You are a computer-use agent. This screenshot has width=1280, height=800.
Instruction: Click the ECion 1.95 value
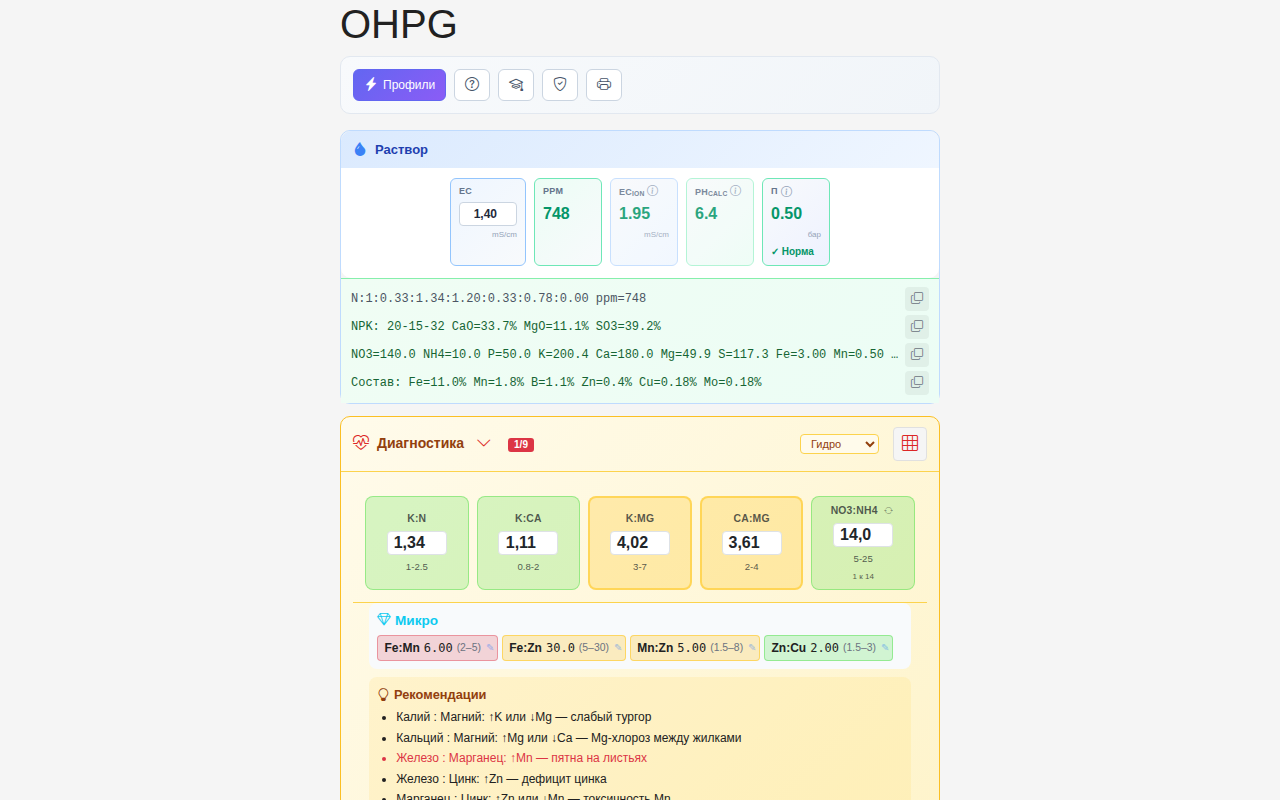point(634,213)
